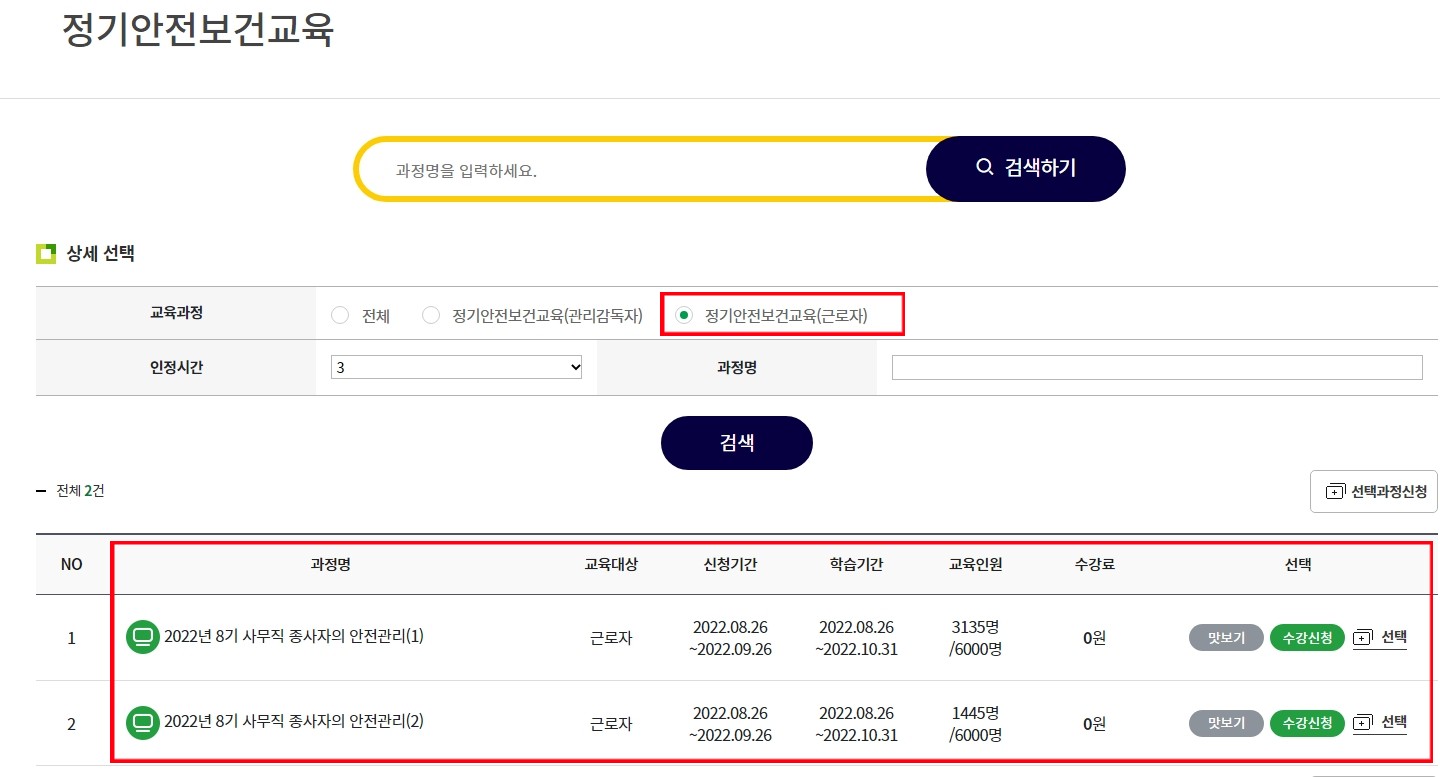1440x777 pixels.
Task: Select 정기안전보건교육(근로자) radio option
Action: point(684,316)
